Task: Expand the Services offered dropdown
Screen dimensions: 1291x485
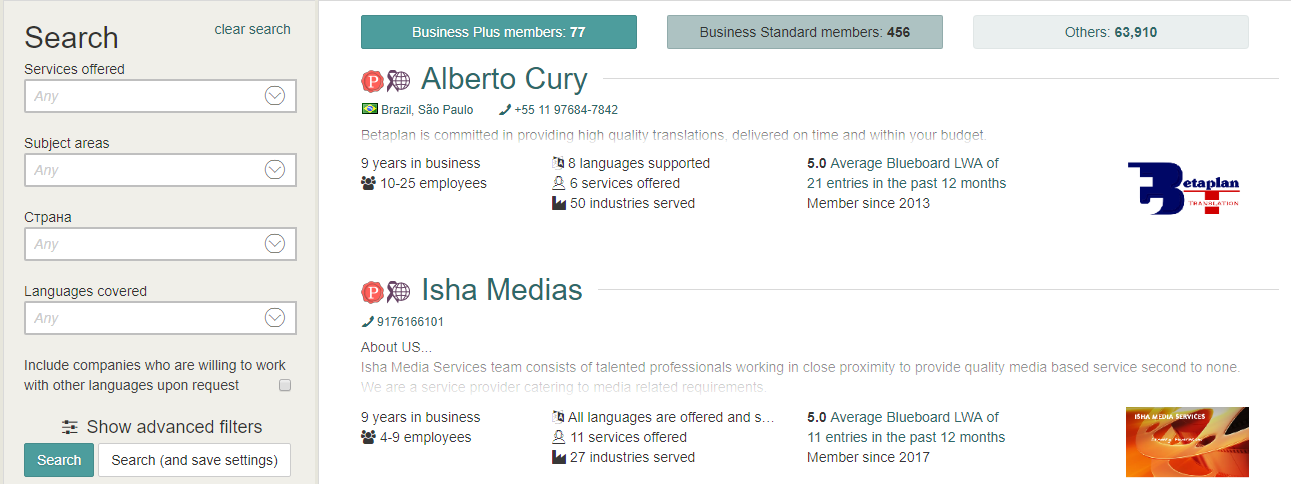Action: click(275, 96)
